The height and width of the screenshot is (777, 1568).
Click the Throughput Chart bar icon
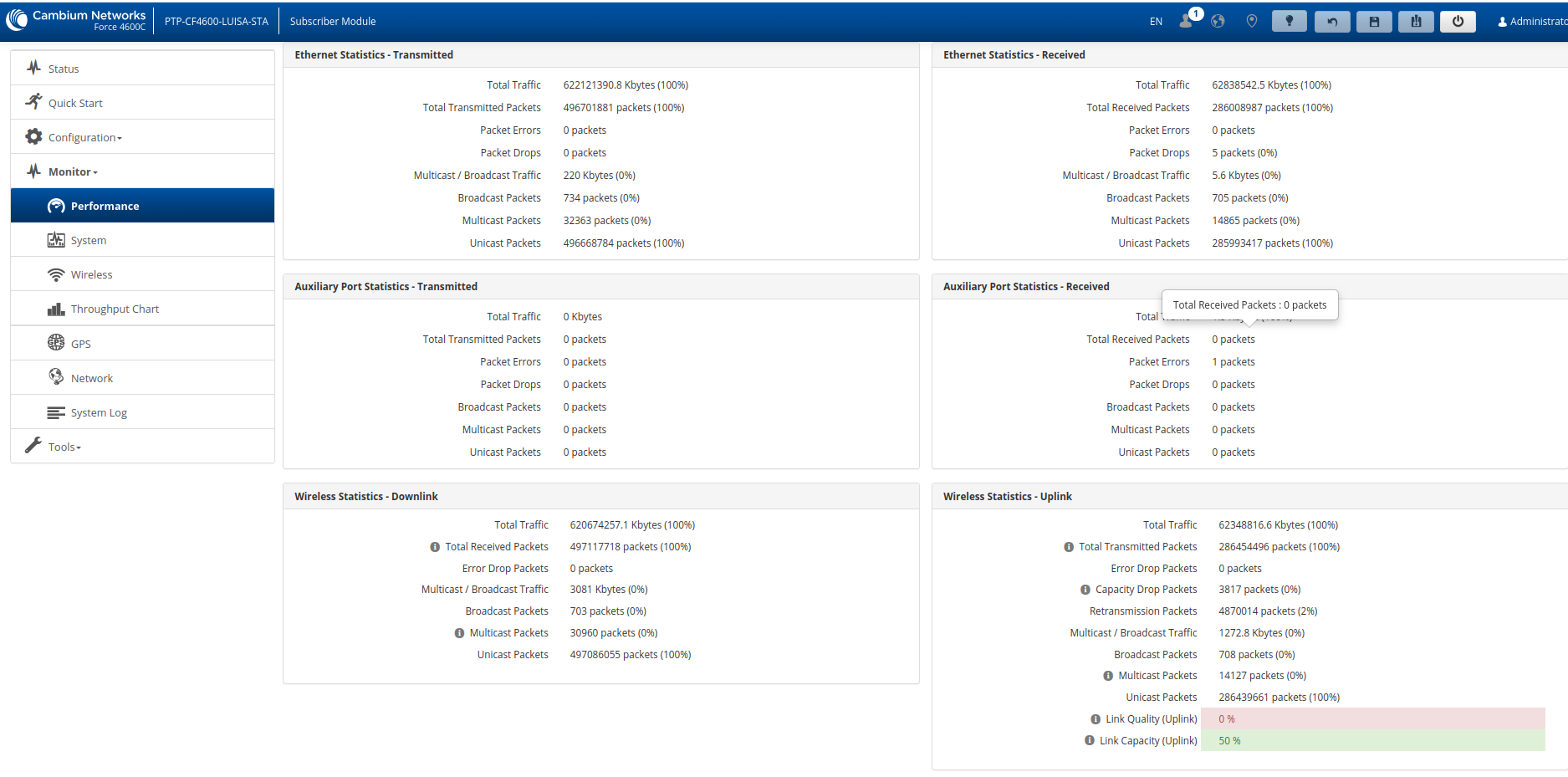[x=56, y=309]
